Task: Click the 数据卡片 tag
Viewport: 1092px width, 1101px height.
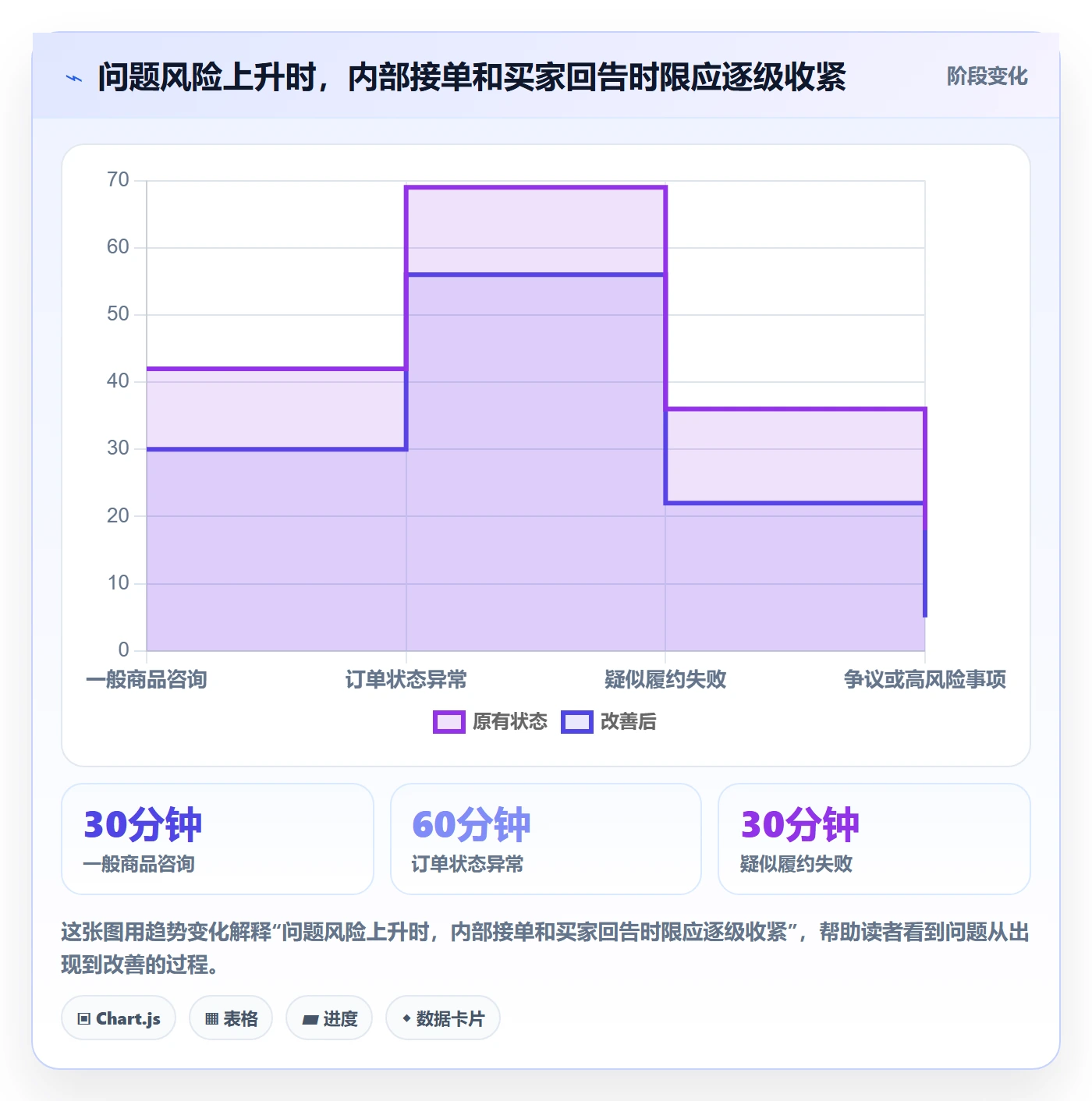Action: pos(443,1018)
